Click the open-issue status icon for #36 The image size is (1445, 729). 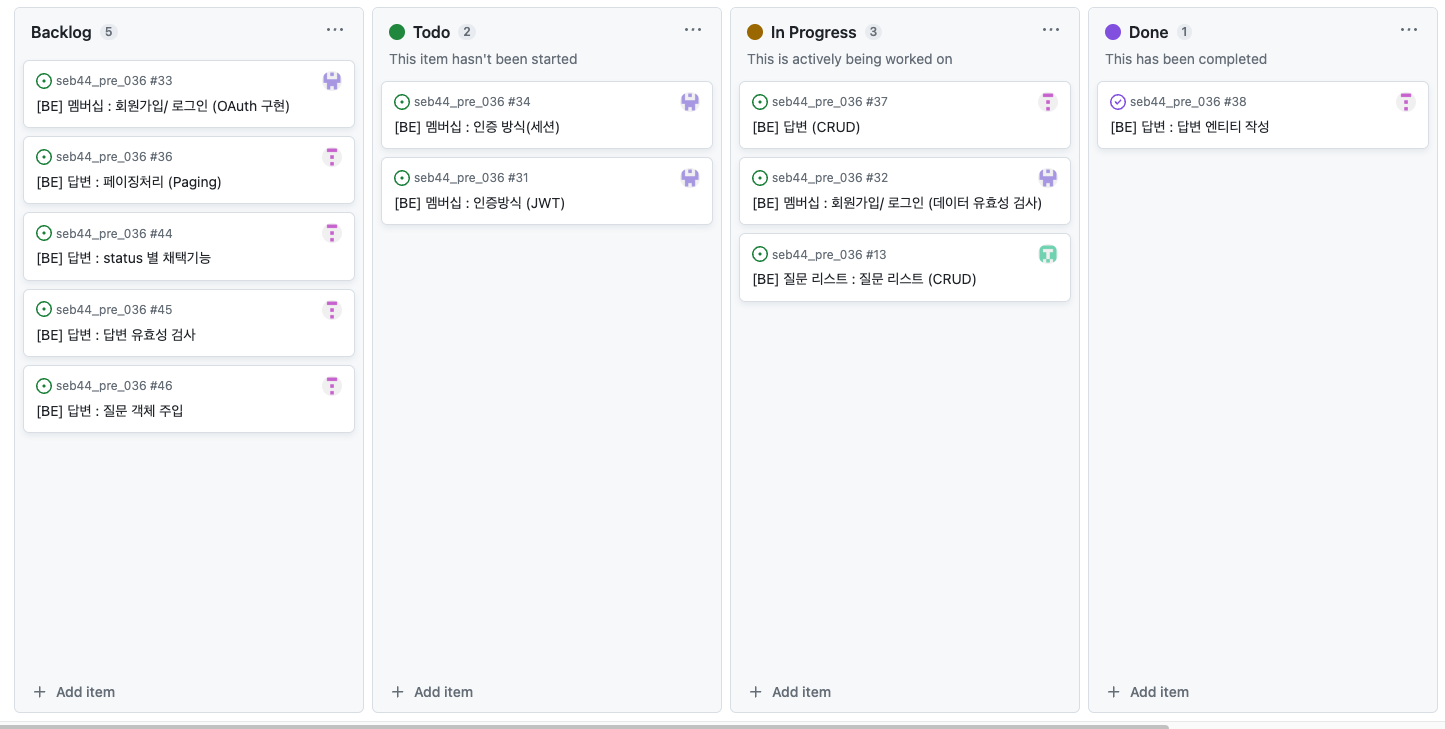tap(44, 157)
